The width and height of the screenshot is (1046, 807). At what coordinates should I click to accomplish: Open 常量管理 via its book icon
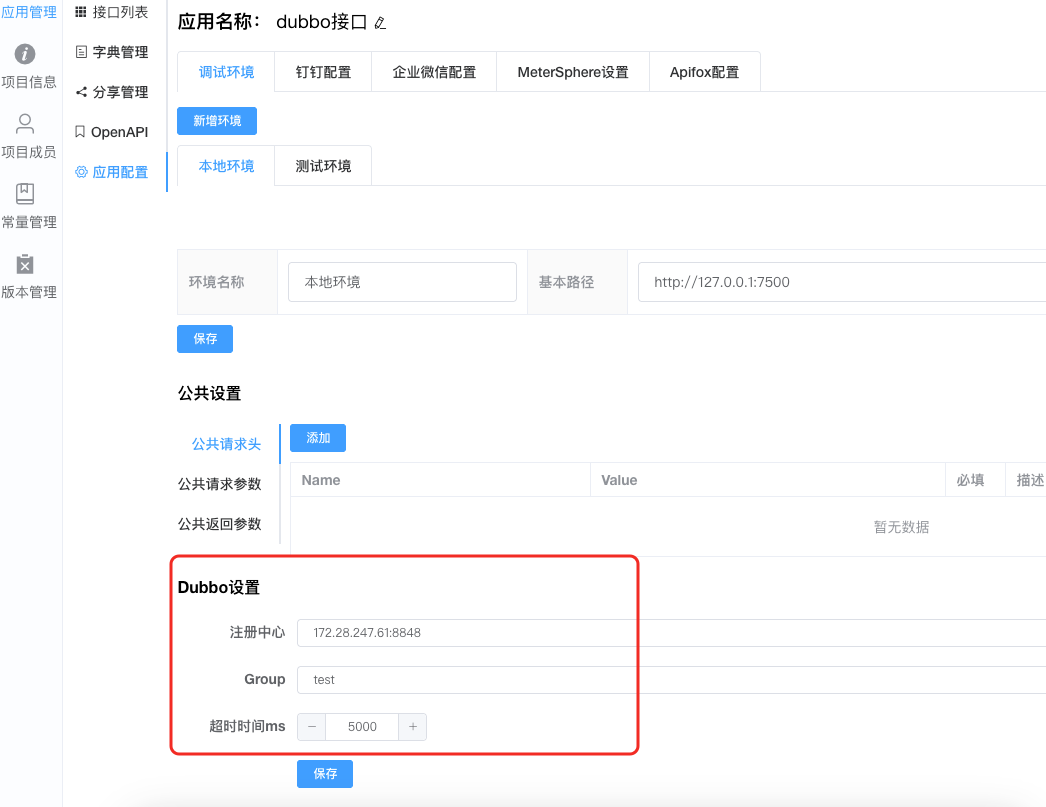coord(26,194)
